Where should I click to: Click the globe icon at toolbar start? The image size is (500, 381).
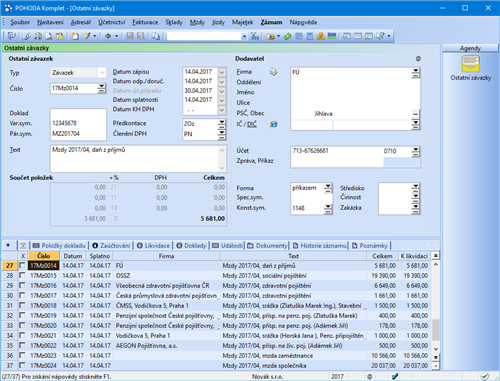(27, 36)
